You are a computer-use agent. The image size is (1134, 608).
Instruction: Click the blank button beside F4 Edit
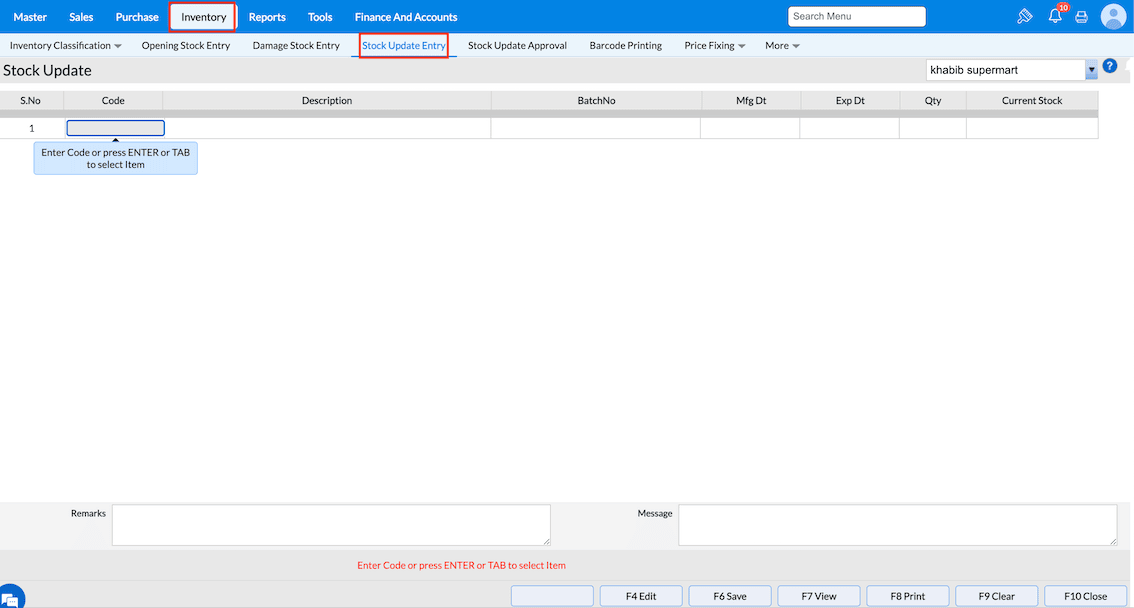tap(552, 596)
